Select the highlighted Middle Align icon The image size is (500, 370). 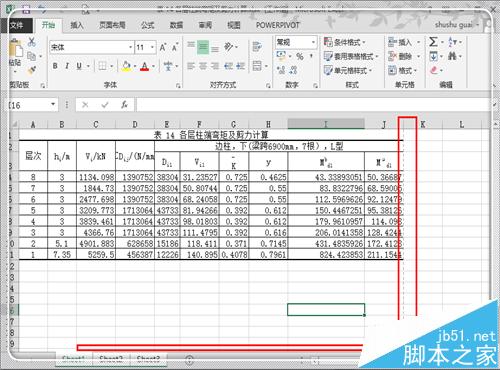203,47
